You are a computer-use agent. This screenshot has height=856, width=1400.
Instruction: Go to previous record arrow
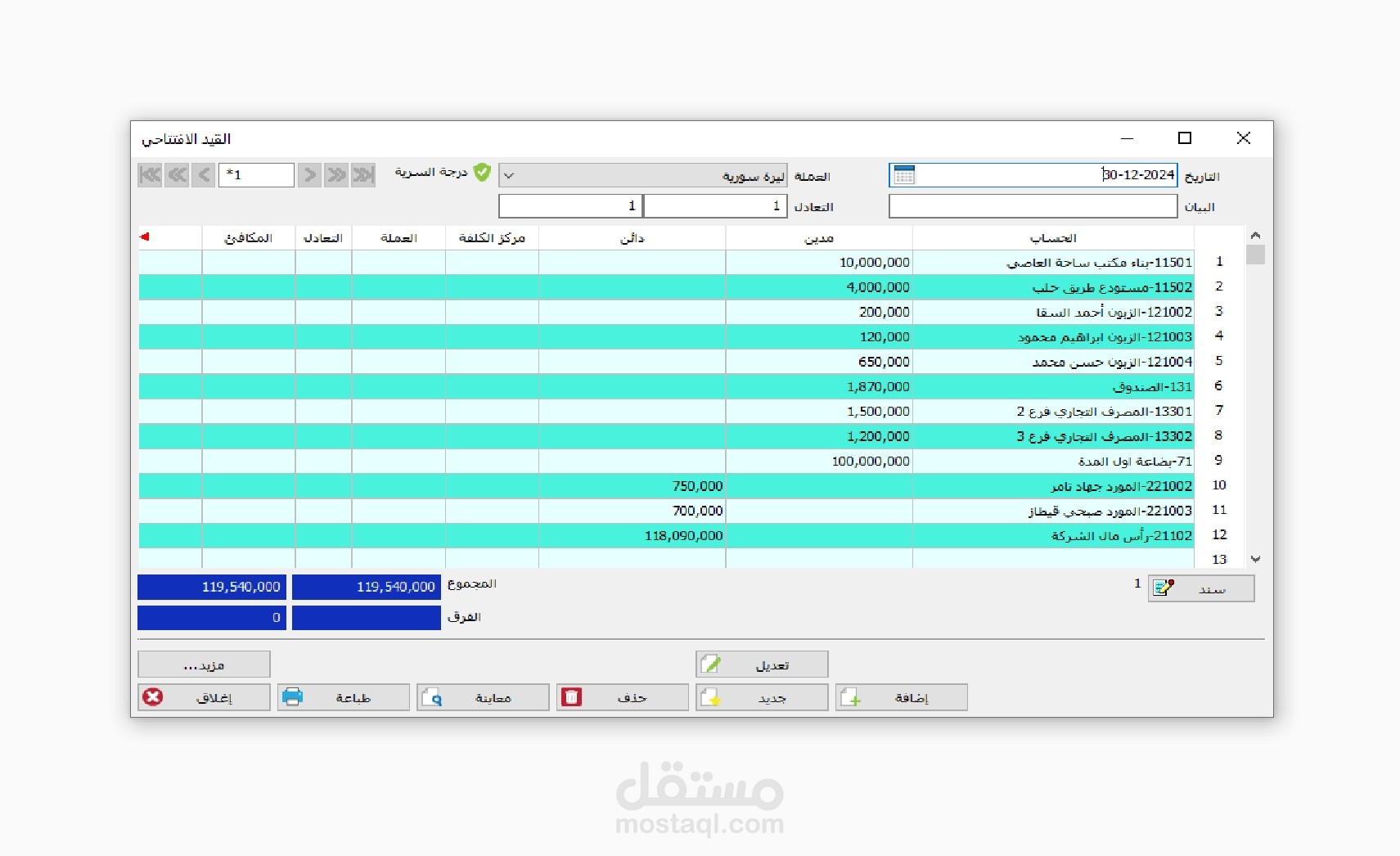(204, 174)
